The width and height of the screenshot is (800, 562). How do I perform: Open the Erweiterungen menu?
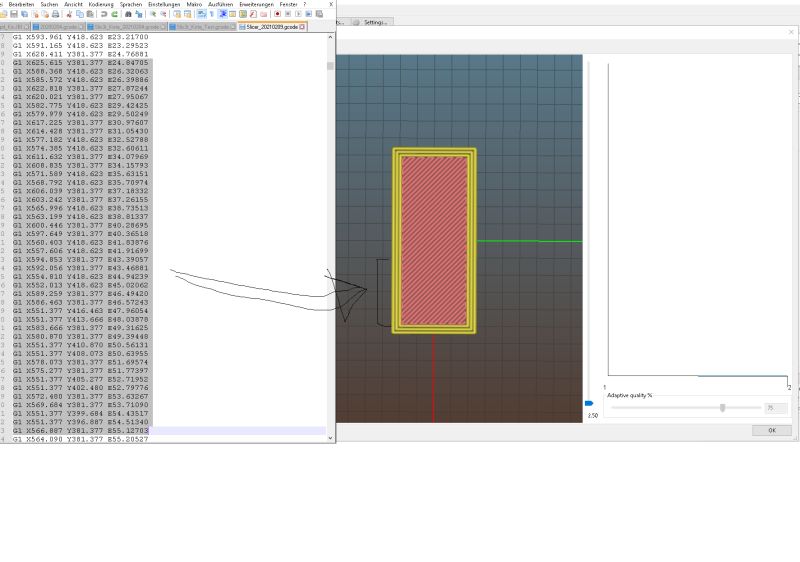[x=257, y=4]
